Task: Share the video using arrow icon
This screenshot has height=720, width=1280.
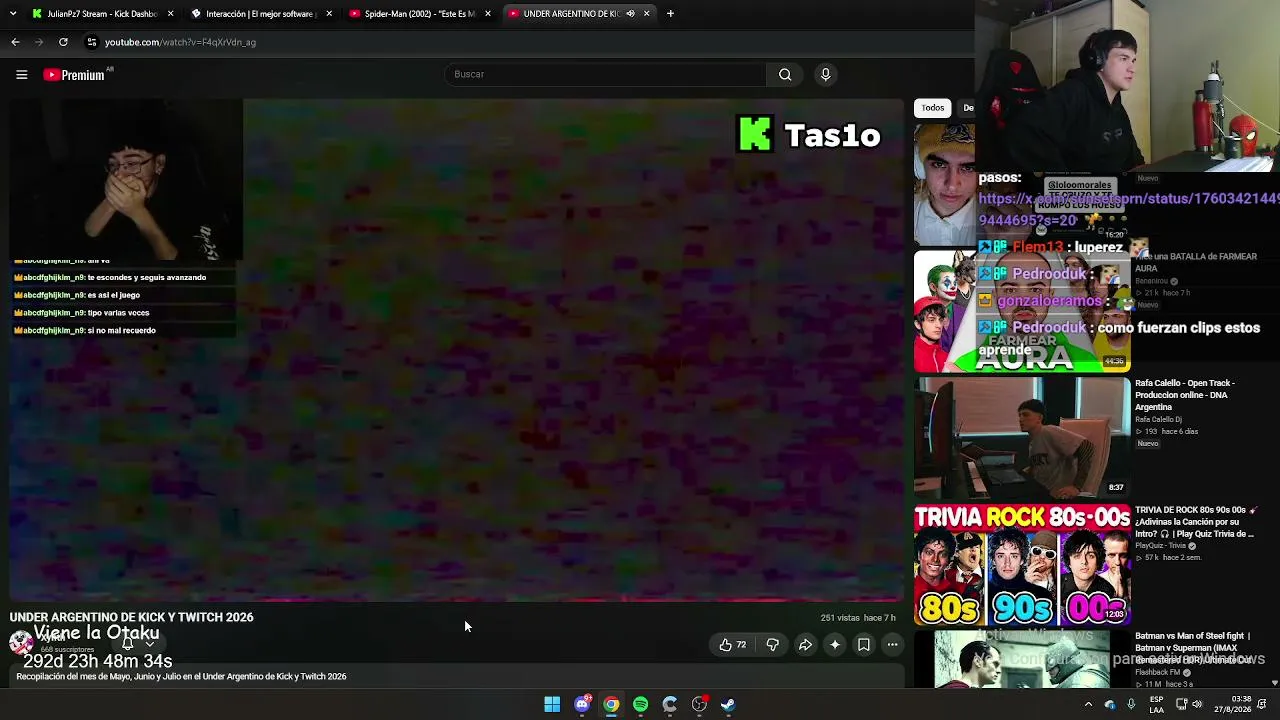Action: coord(804,645)
